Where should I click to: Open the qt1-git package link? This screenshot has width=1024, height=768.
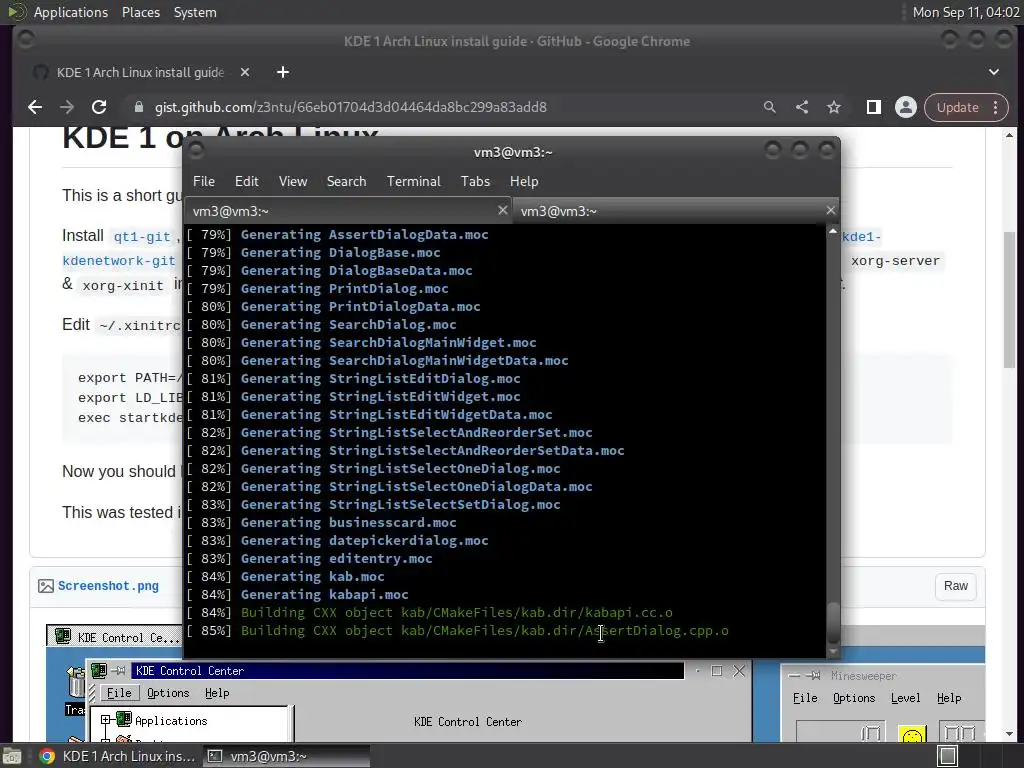142,236
